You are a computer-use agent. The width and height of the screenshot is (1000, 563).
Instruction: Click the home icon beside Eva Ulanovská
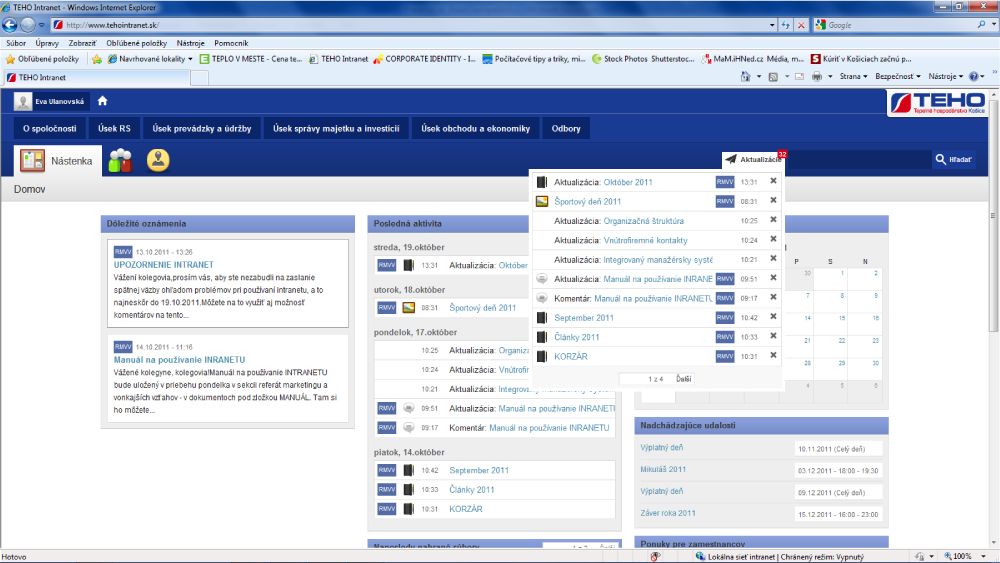(x=102, y=101)
